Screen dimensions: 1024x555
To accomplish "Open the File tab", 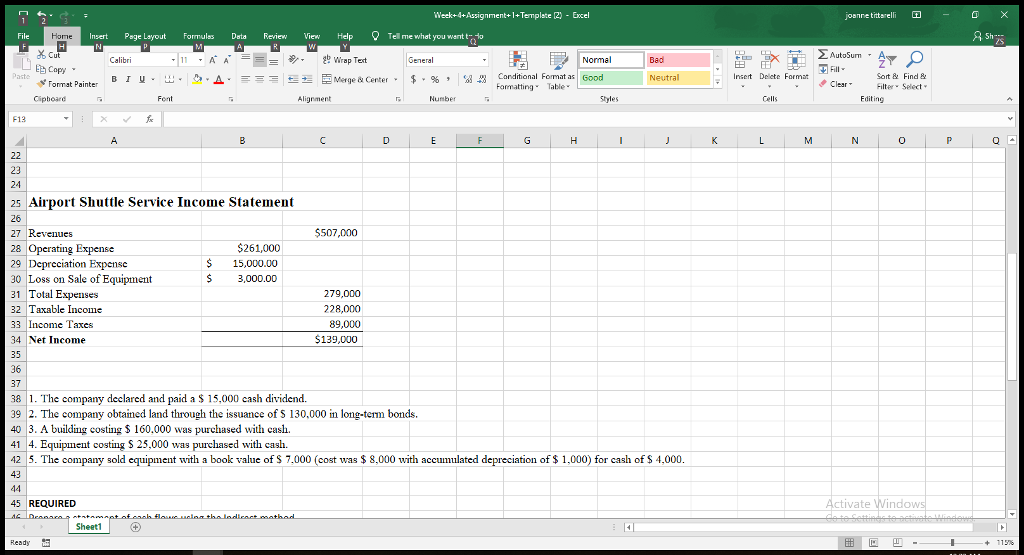I will (24, 36).
